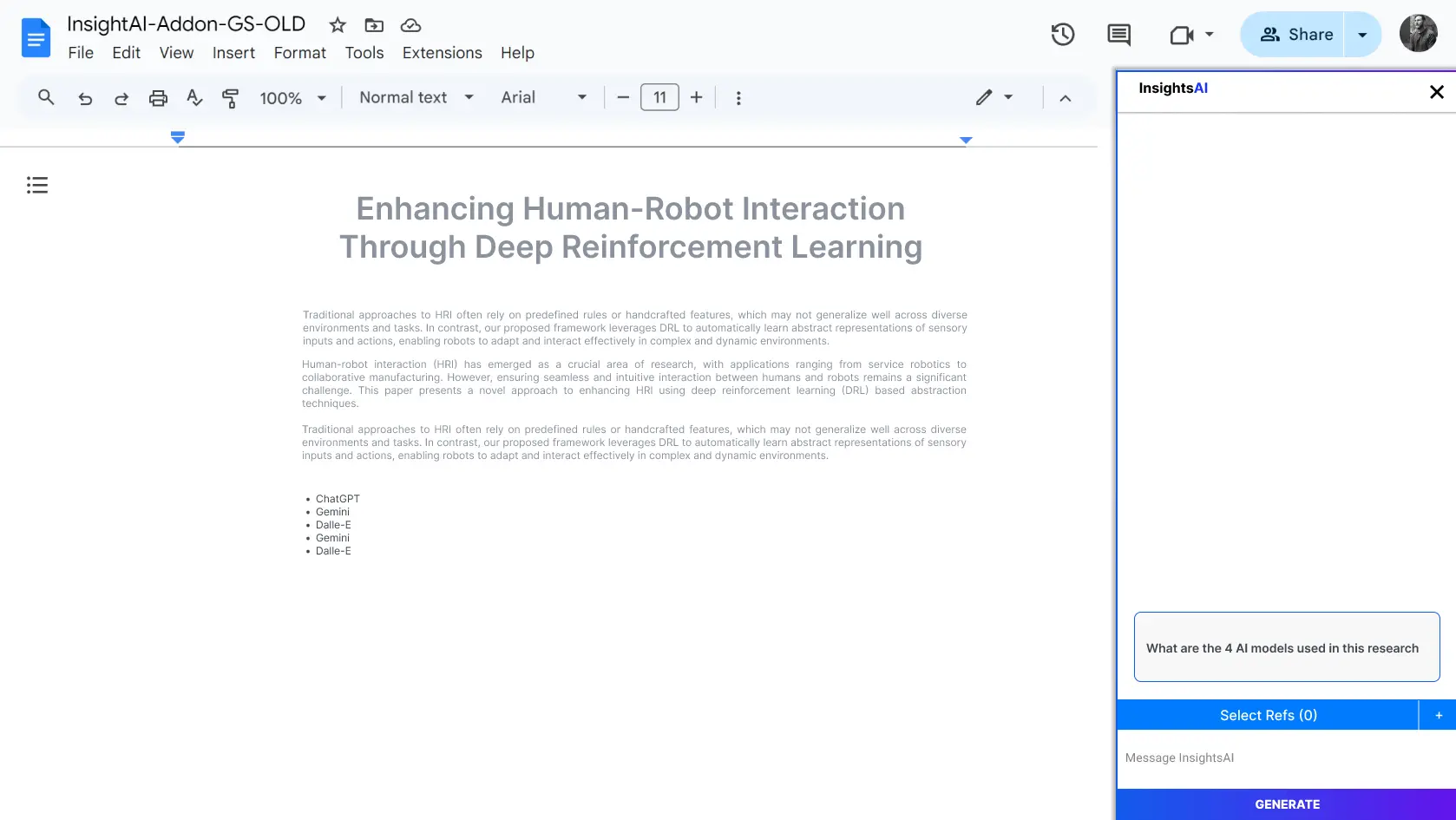1456x820 pixels.
Task: Star the InsightAI-Addon-GS-OLD document
Action: click(338, 25)
